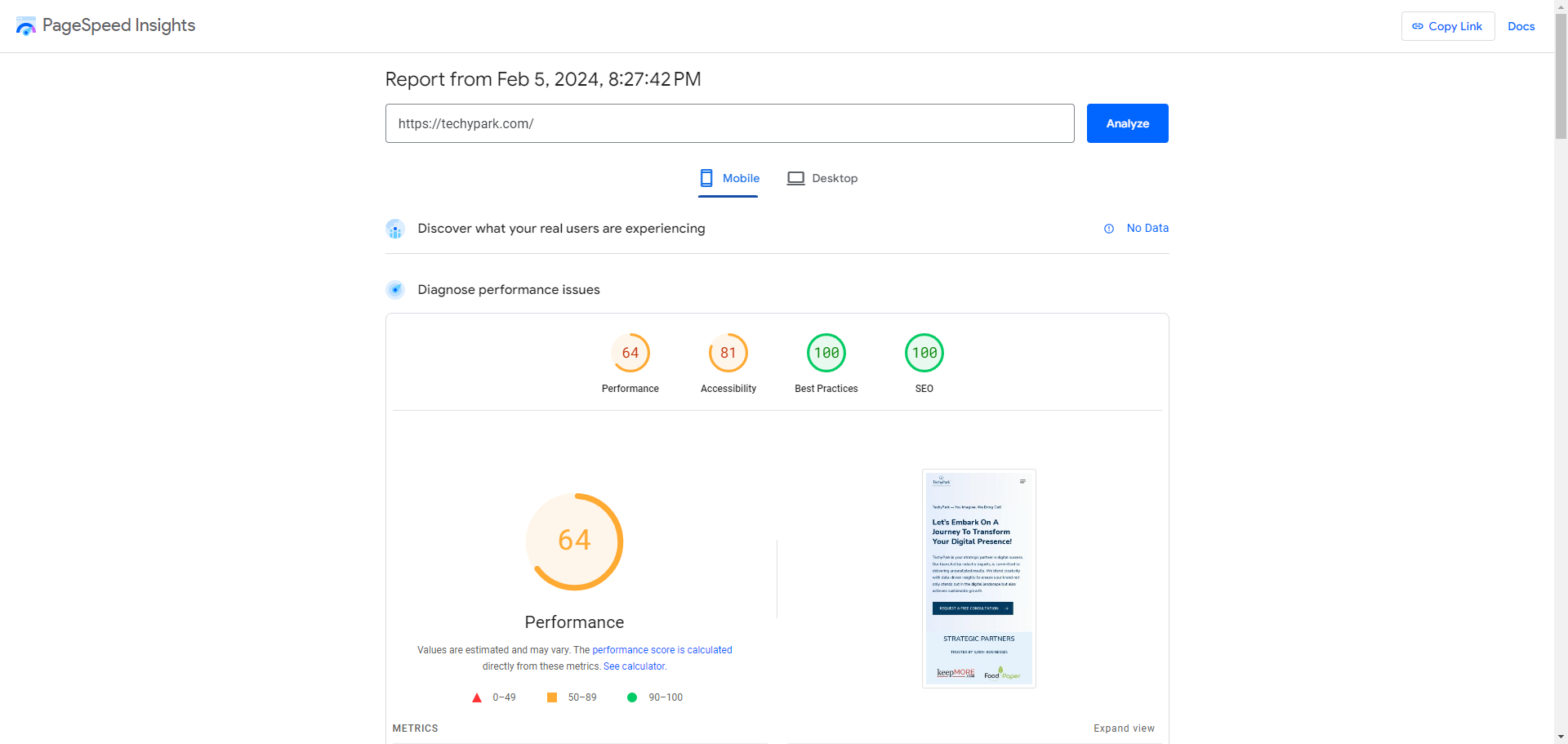Image resolution: width=1568 pixels, height=744 pixels.
Task: Switch to the Mobile tab
Action: click(x=729, y=178)
